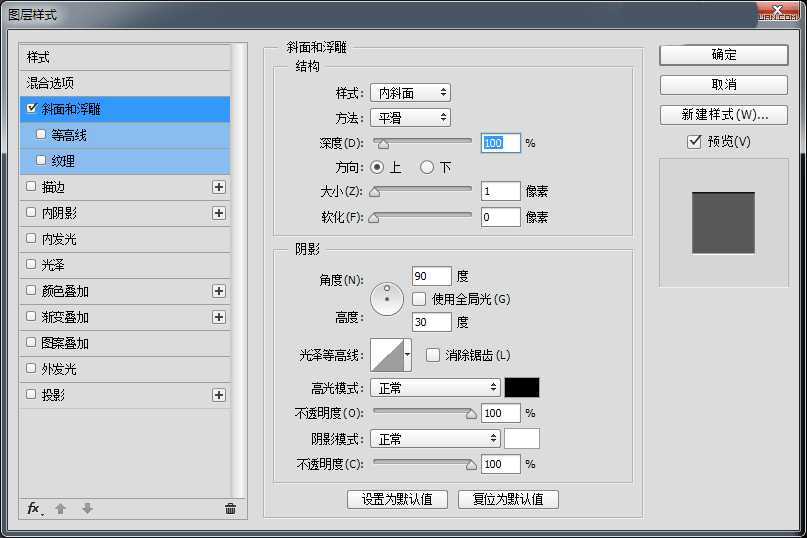Select 混合选项 in the styles list
This screenshot has height=538, width=807.
[50, 83]
